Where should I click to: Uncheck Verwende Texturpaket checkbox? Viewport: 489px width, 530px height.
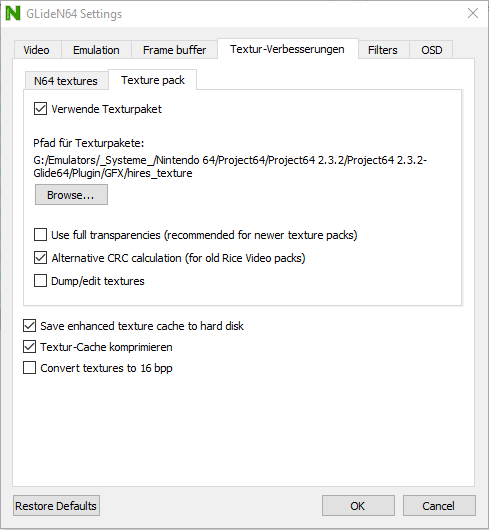point(40,109)
